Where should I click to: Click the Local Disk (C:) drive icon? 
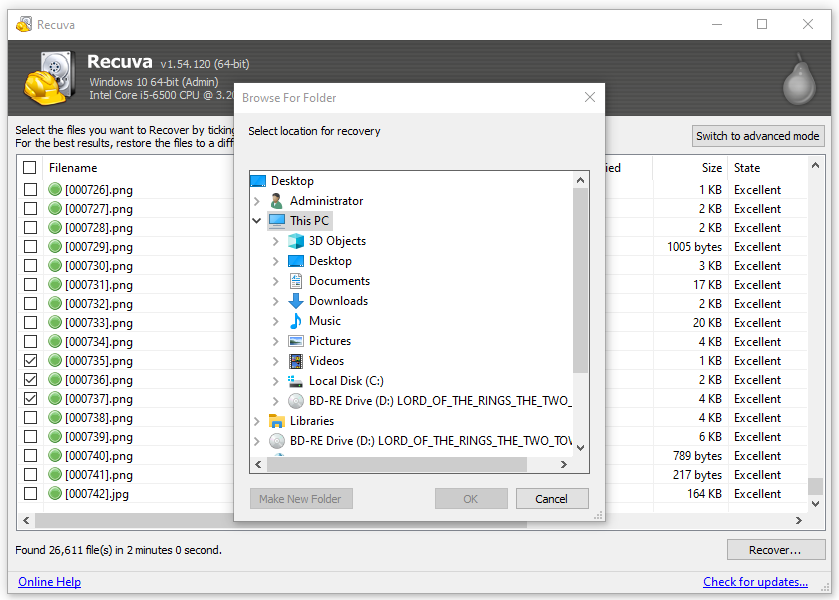pyautogui.click(x=296, y=381)
